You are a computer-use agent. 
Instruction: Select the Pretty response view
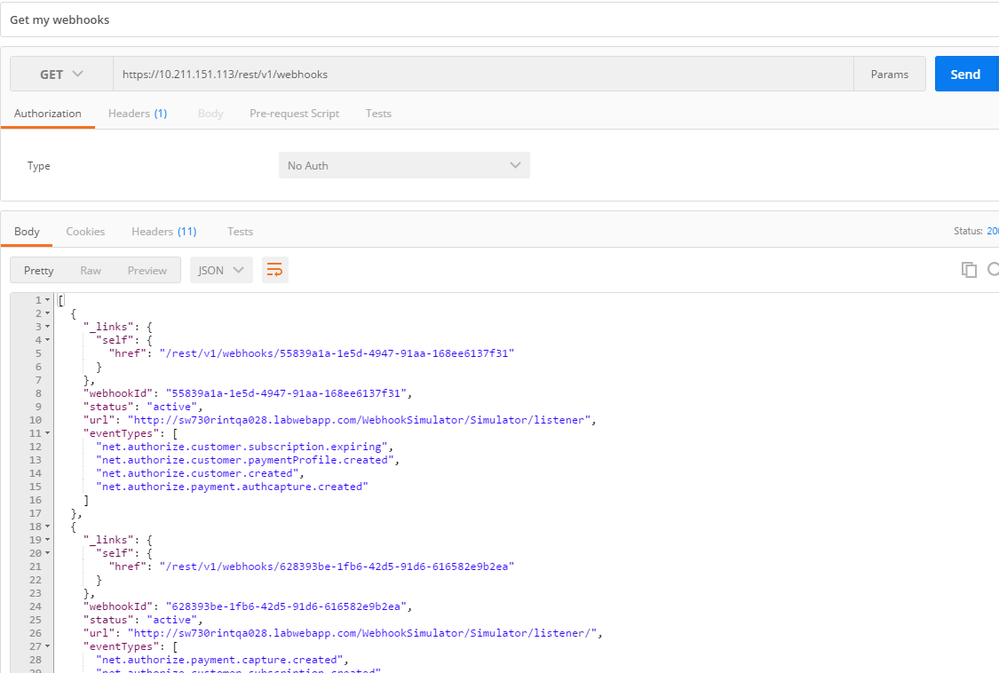[x=38, y=269]
